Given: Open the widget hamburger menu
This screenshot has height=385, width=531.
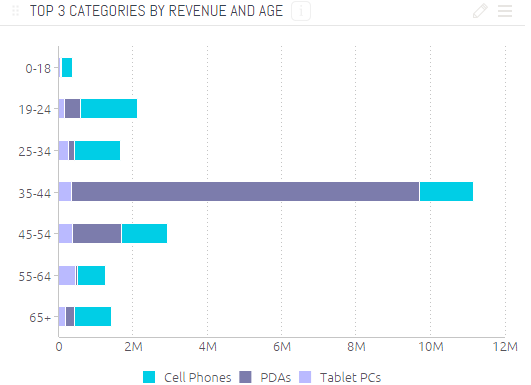Looking at the screenshot, I should [505, 11].
